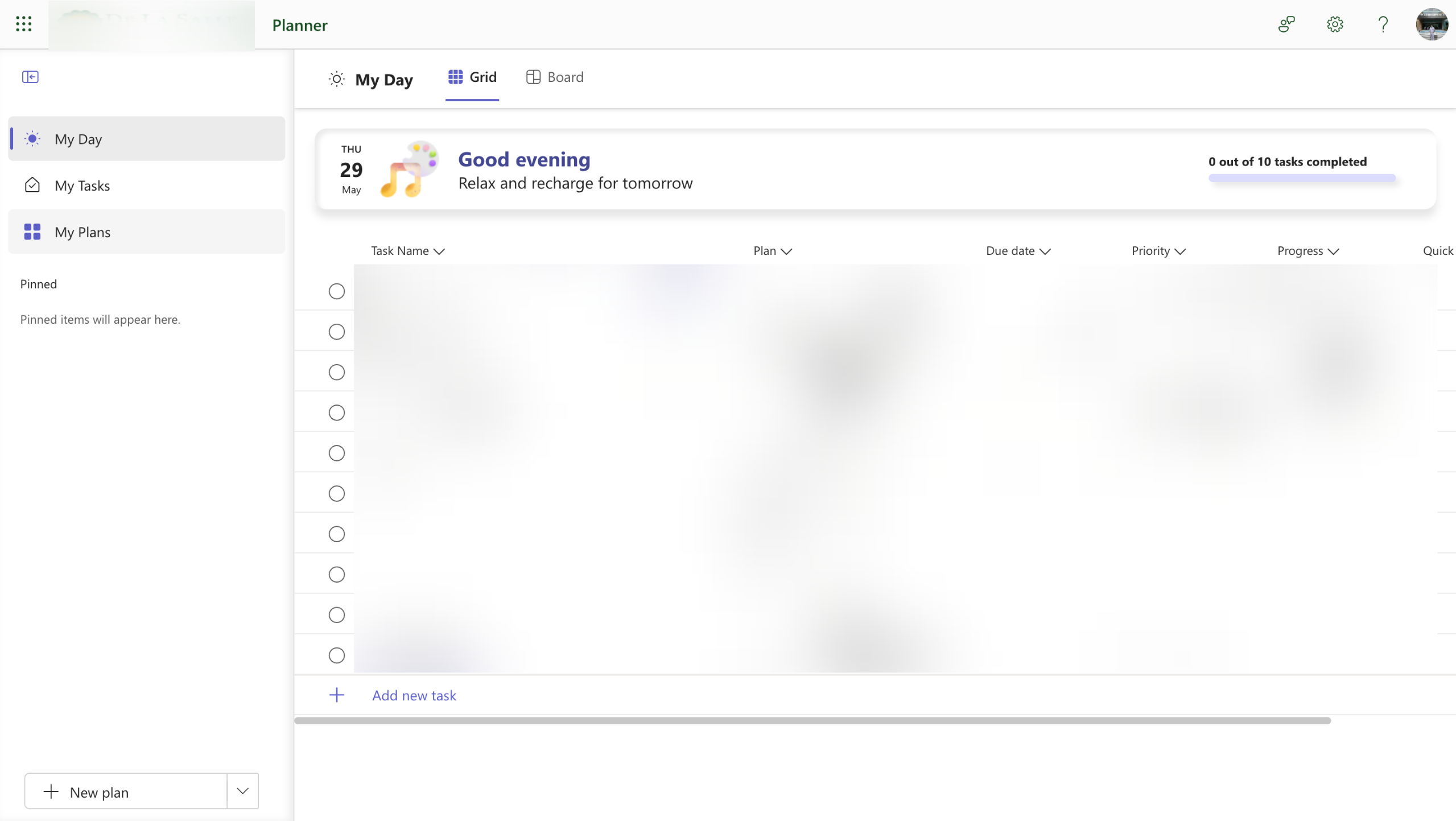Click the sun icon beside My Day heading
This screenshot has width=1456, height=821.
(337, 79)
